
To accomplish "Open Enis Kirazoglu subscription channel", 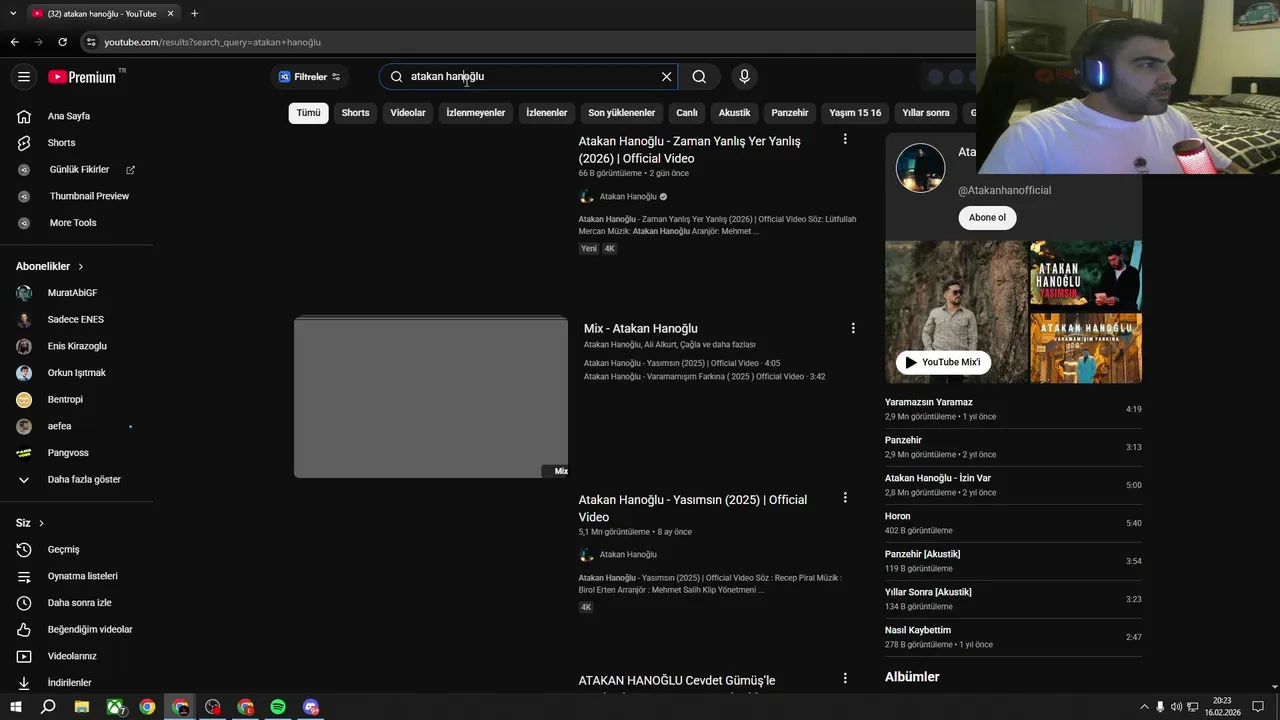I will click(x=76, y=346).
